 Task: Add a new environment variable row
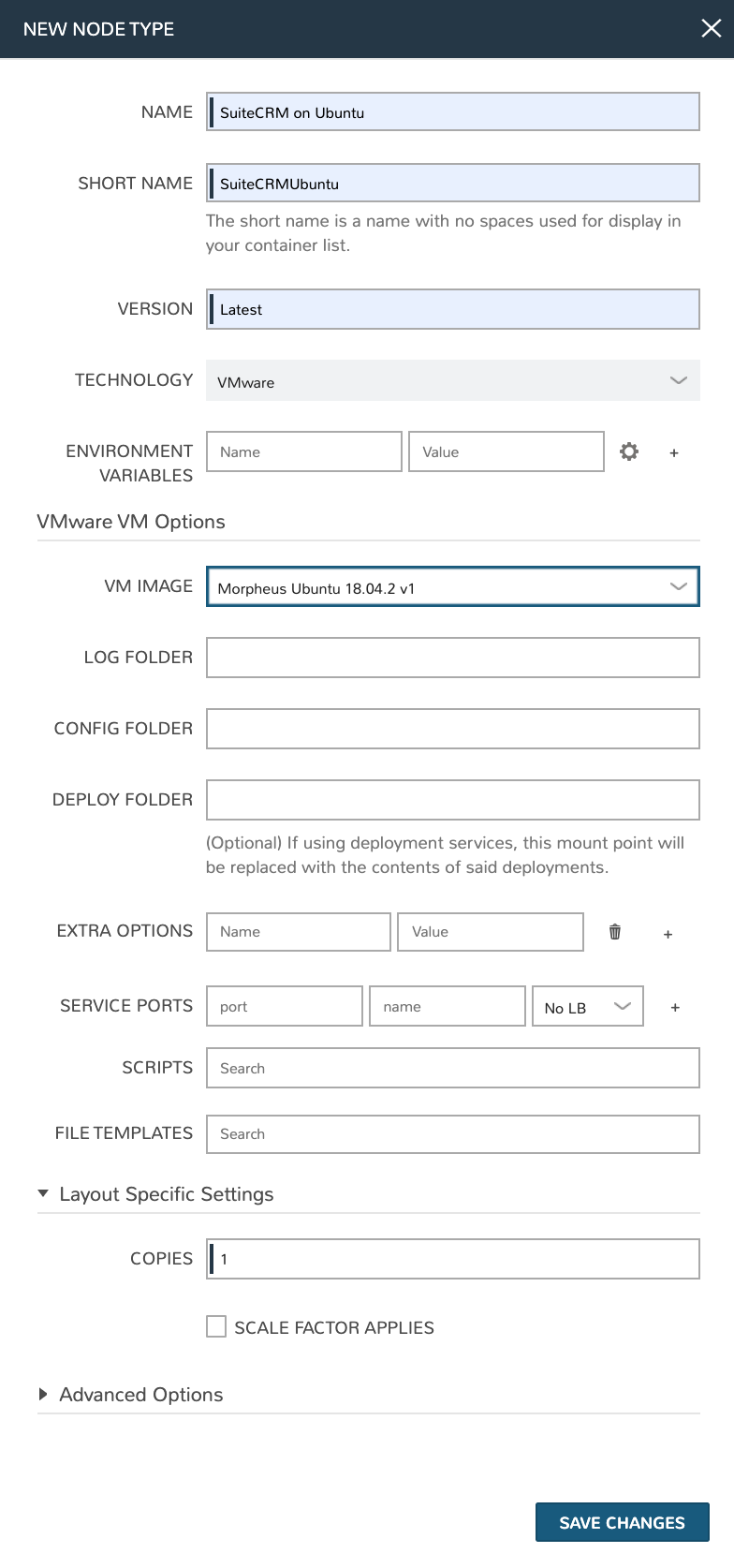[674, 453]
